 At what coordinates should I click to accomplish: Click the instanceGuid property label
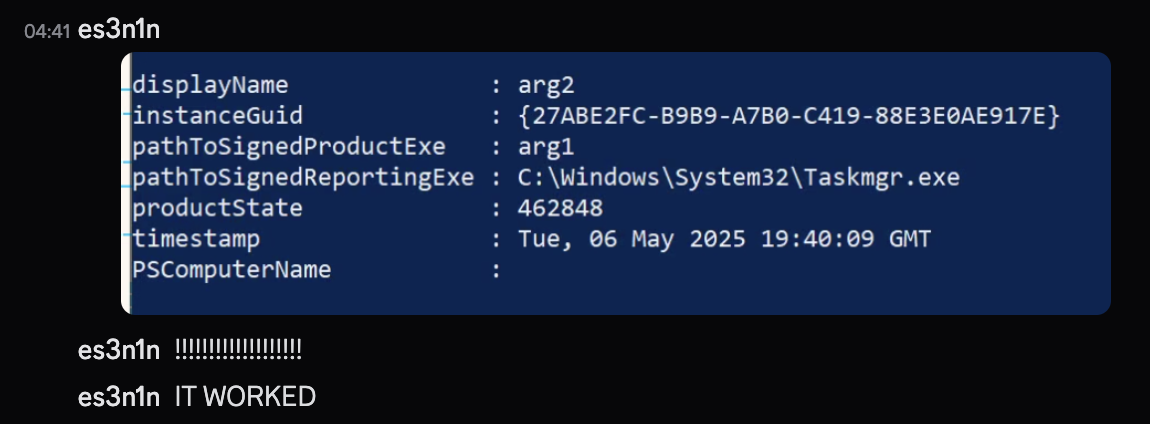(217, 116)
